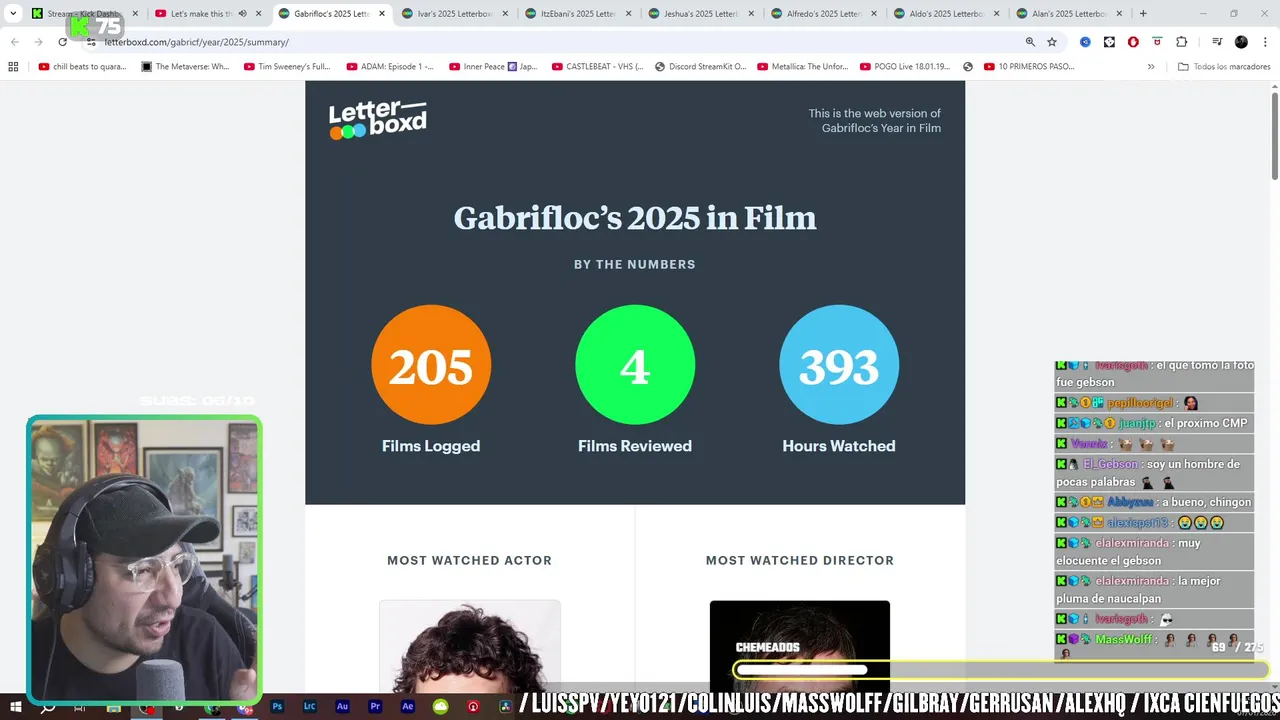Click the orange 205 Films Logged circle
This screenshot has width=1280, height=720.
[431, 365]
